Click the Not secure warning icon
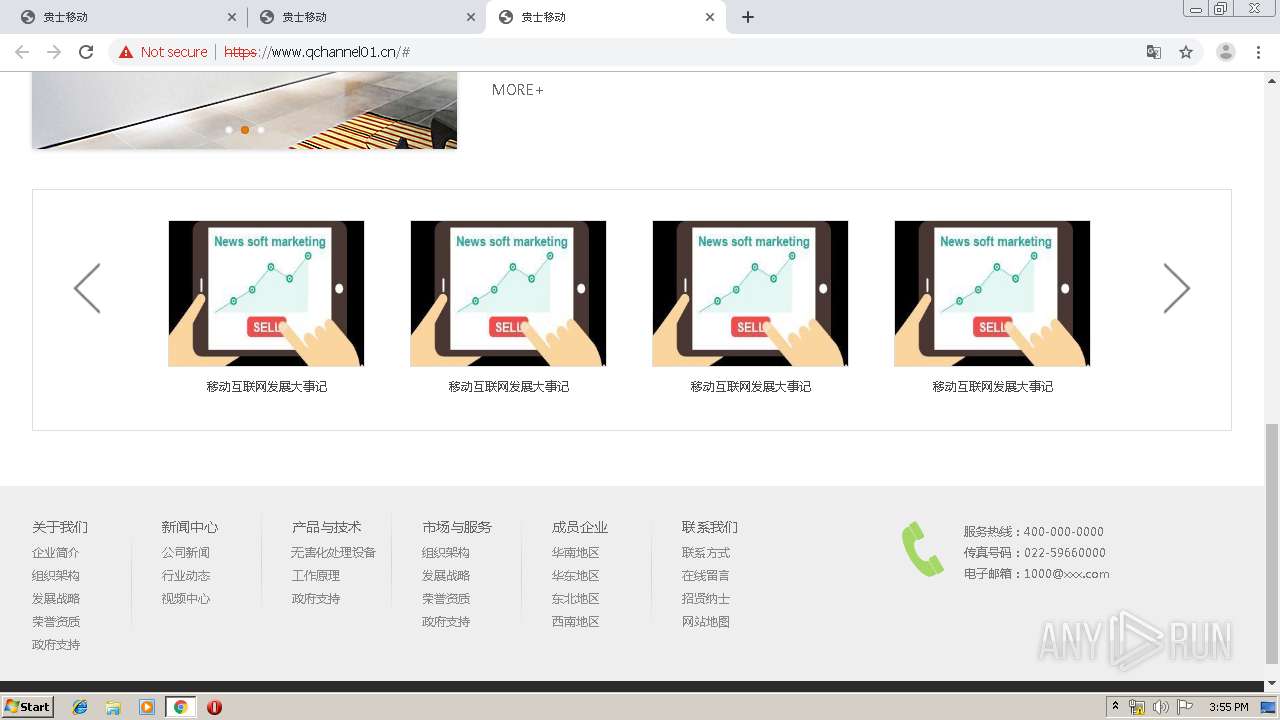 coord(126,52)
